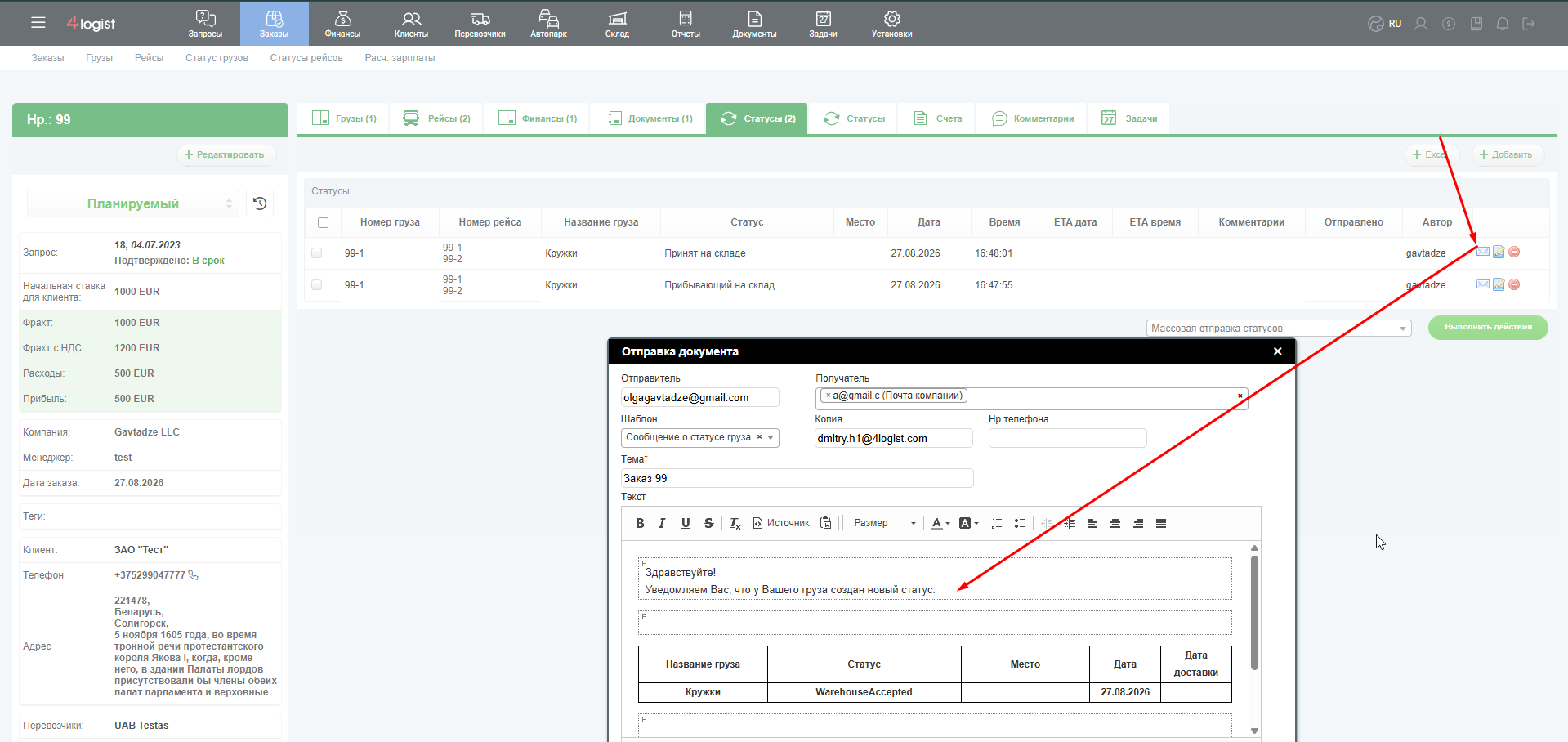Tick the checkbox for first 99-1 status row

(x=317, y=253)
